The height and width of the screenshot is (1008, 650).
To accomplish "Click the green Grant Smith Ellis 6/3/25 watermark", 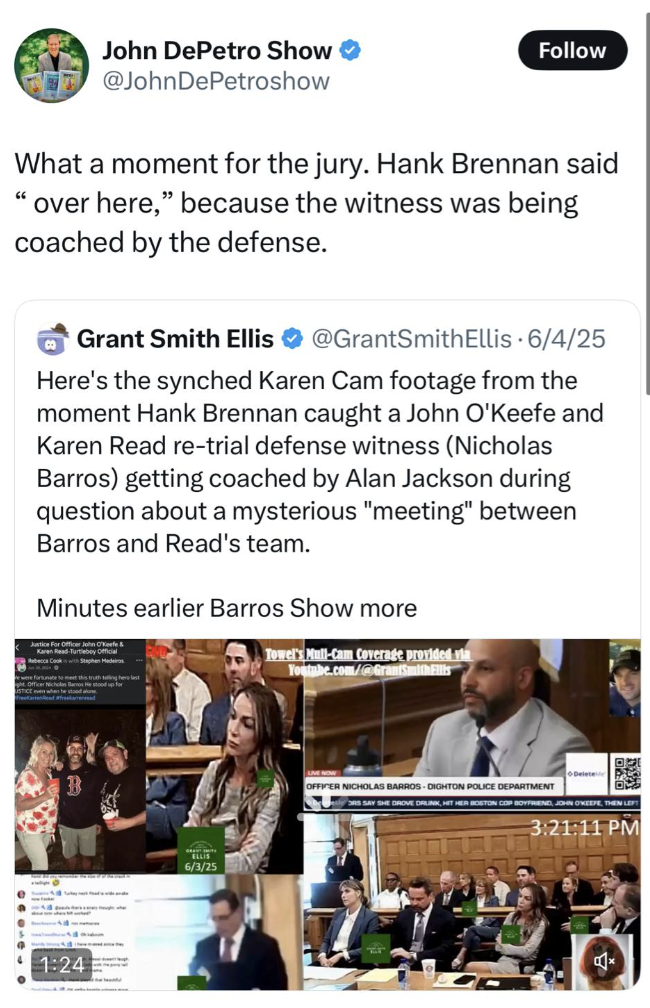I will tap(201, 850).
